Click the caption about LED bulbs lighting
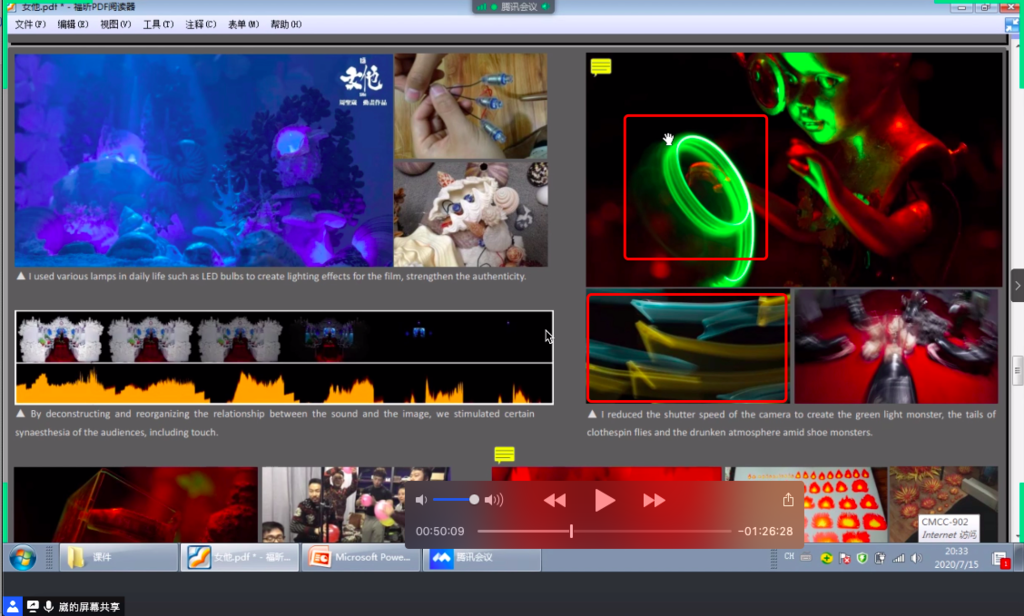The height and width of the screenshot is (616, 1024). (x=271, y=276)
